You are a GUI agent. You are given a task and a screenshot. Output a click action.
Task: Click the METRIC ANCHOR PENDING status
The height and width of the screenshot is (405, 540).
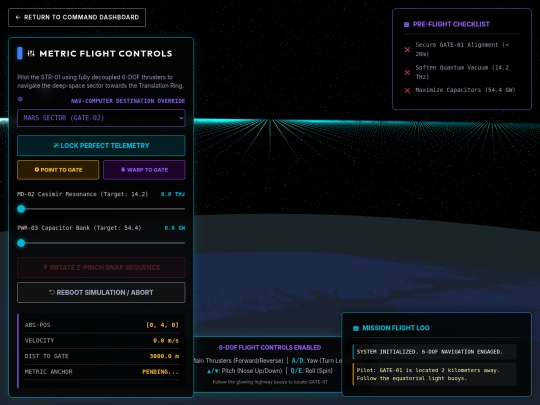point(160,372)
